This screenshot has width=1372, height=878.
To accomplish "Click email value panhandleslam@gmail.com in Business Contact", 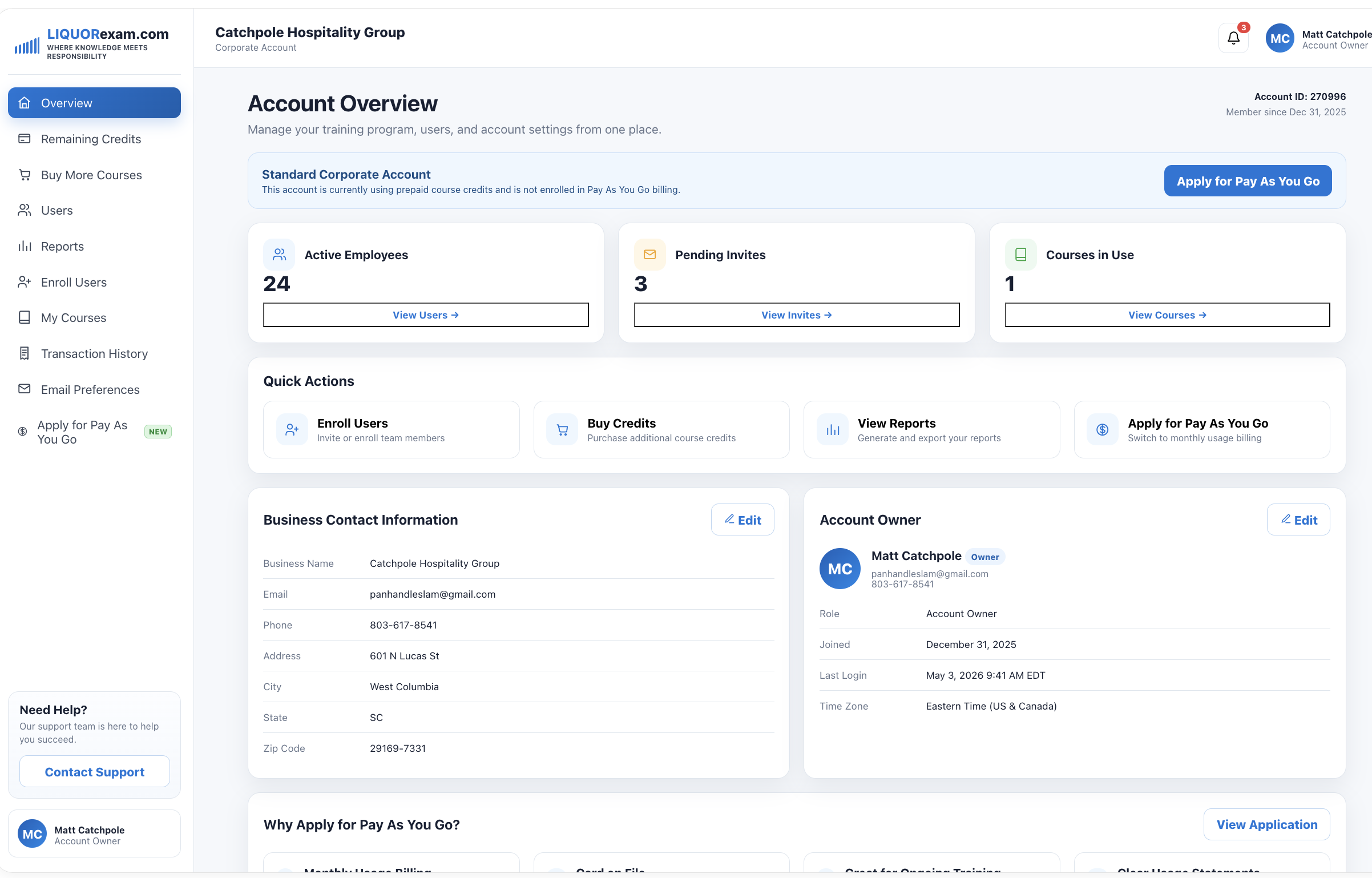I will [x=433, y=594].
